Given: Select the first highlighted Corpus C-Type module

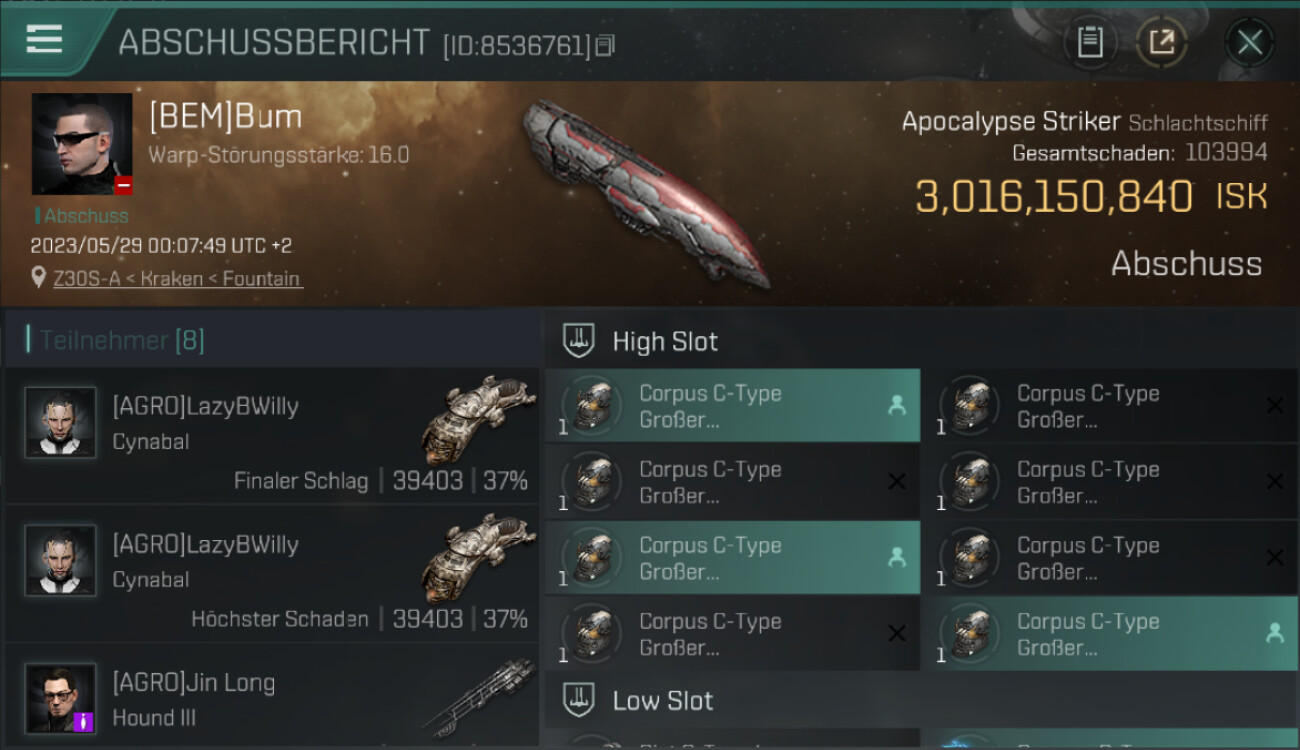Looking at the screenshot, I should (732, 406).
